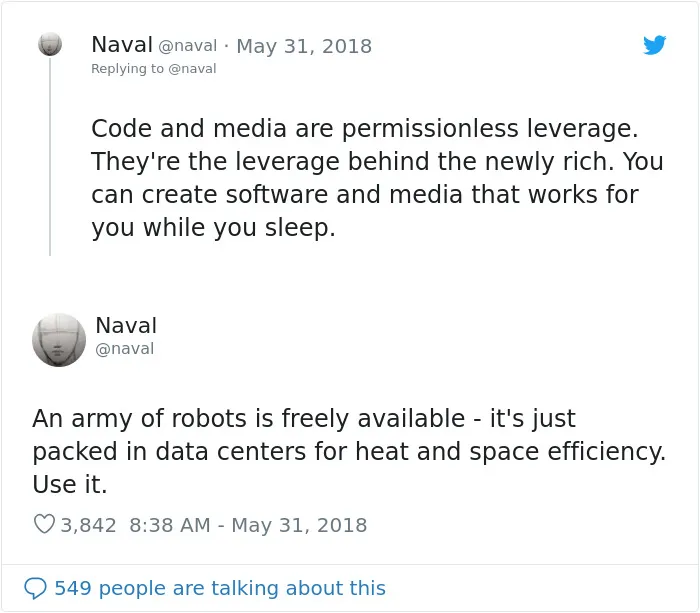Click the Twitter bird logo
Viewport: 700px width, 613px height.
654,45
